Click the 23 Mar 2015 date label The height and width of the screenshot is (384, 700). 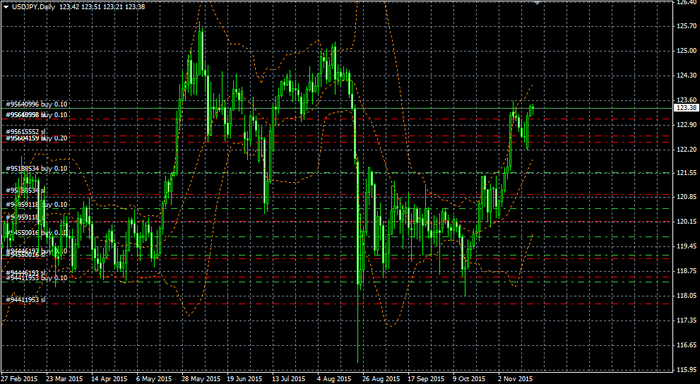click(64, 379)
